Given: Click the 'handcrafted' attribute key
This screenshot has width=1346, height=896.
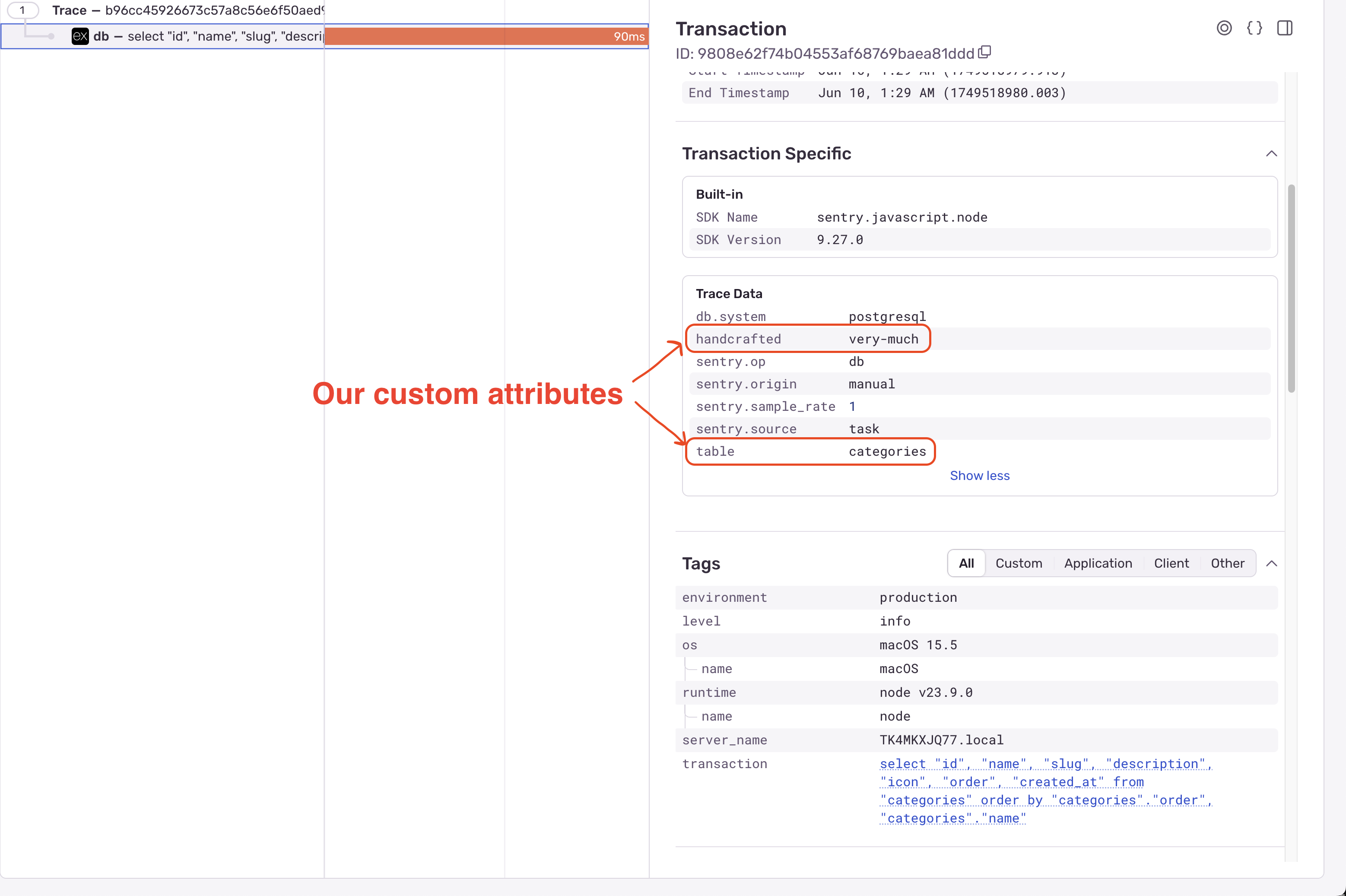Looking at the screenshot, I should 738,339.
